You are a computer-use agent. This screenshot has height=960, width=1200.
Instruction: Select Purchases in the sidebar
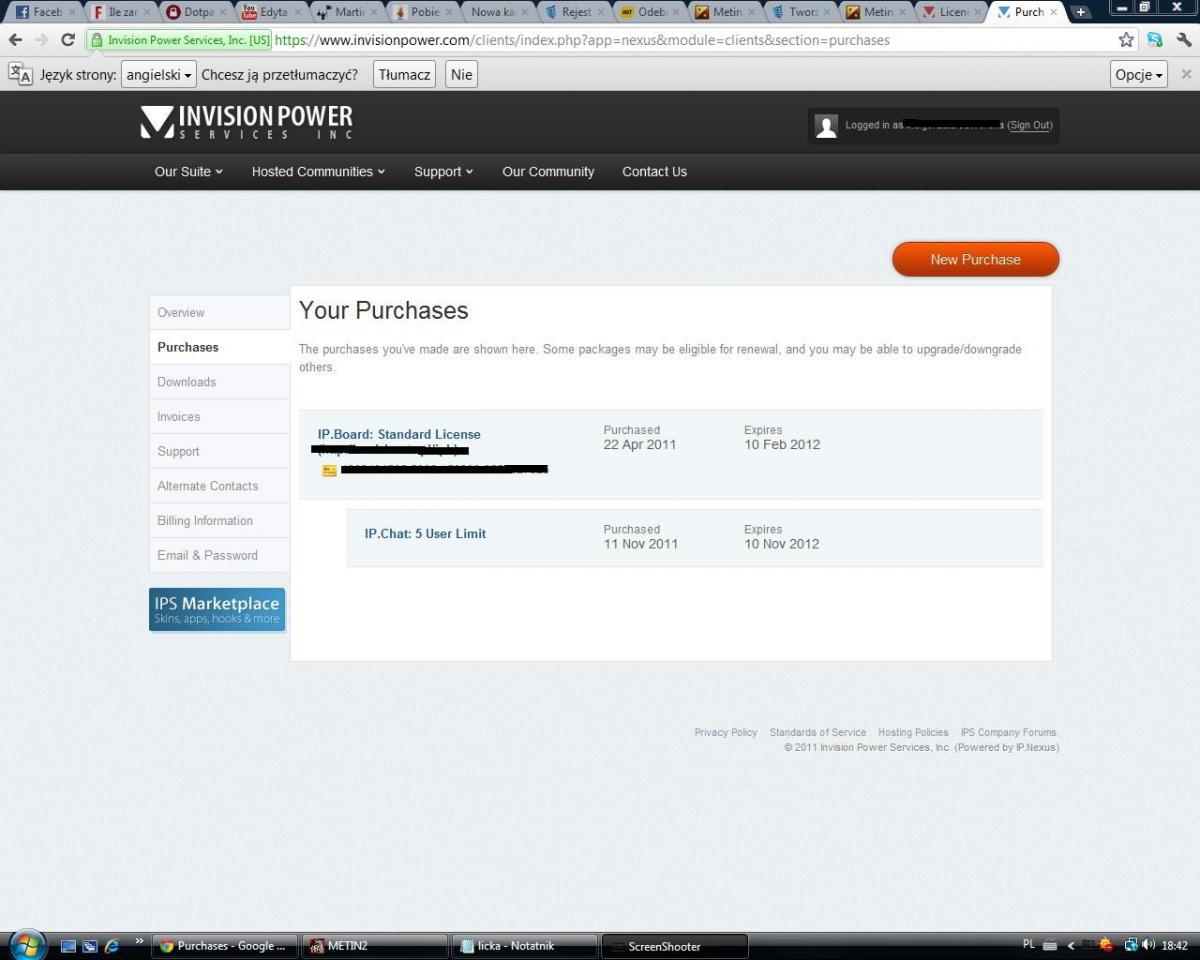point(219,347)
